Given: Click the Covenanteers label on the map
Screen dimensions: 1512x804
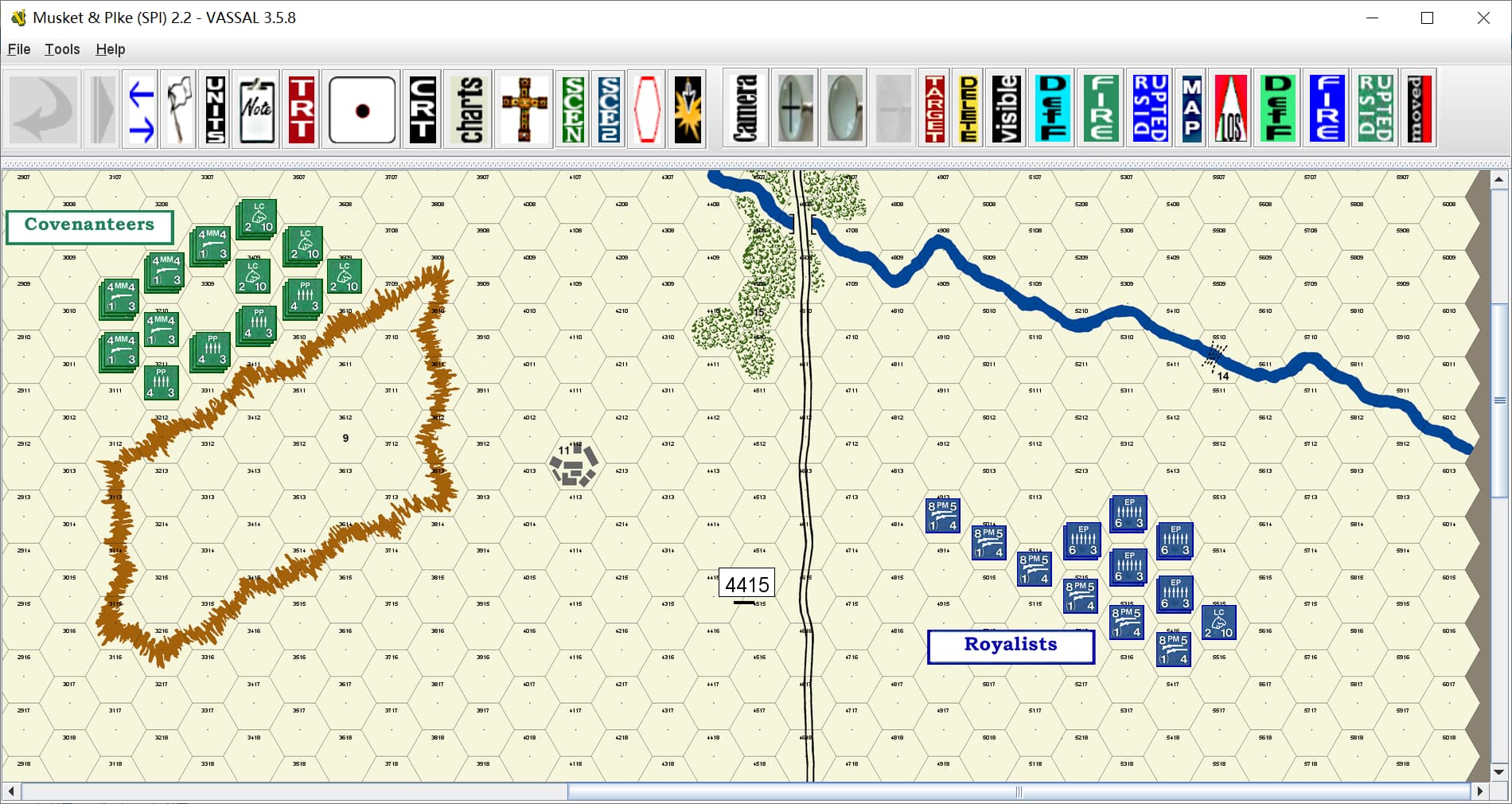Looking at the screenshot, I should (90, 226).
